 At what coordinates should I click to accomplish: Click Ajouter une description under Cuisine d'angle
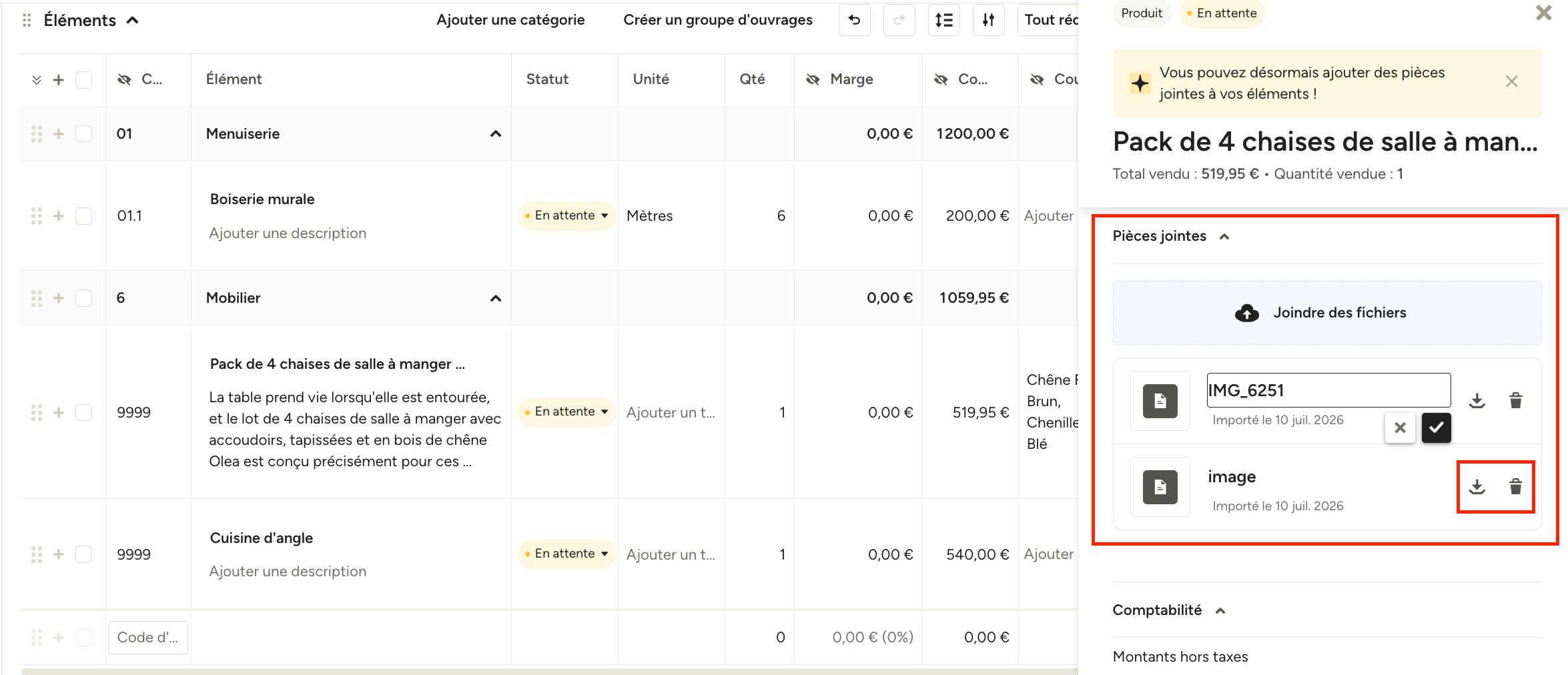pyautogui.click(x=288, y=572)
